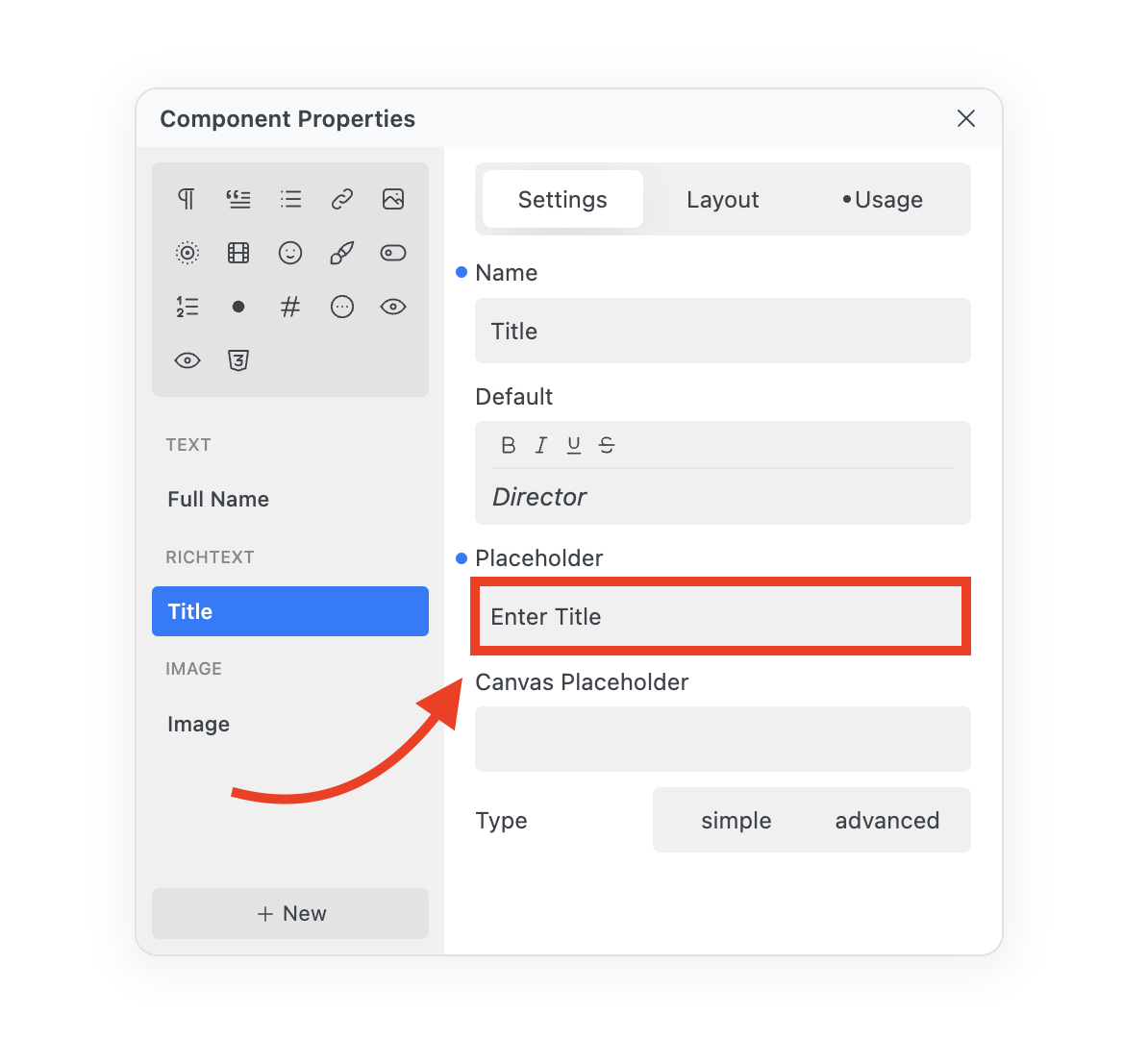The height and width of the screenshot is (1063, 1148).
Task: Pick the link property type icon
Action: point(341,199)
